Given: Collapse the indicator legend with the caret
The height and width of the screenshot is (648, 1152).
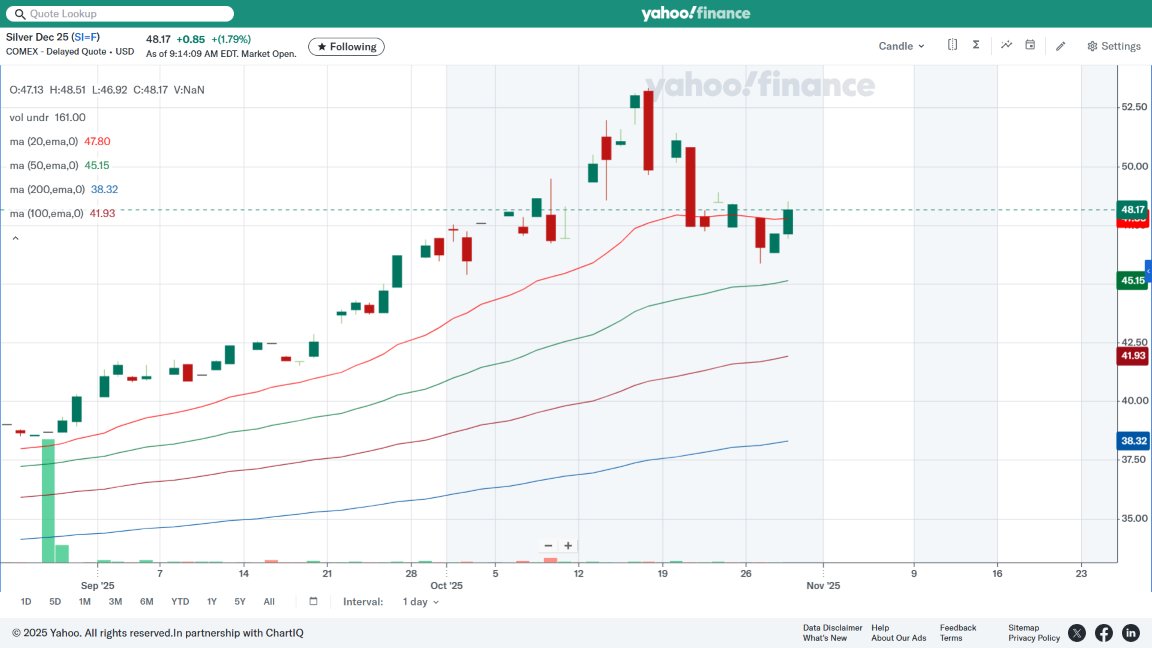Looking at the screenshot, I should (x=15, y=238).
